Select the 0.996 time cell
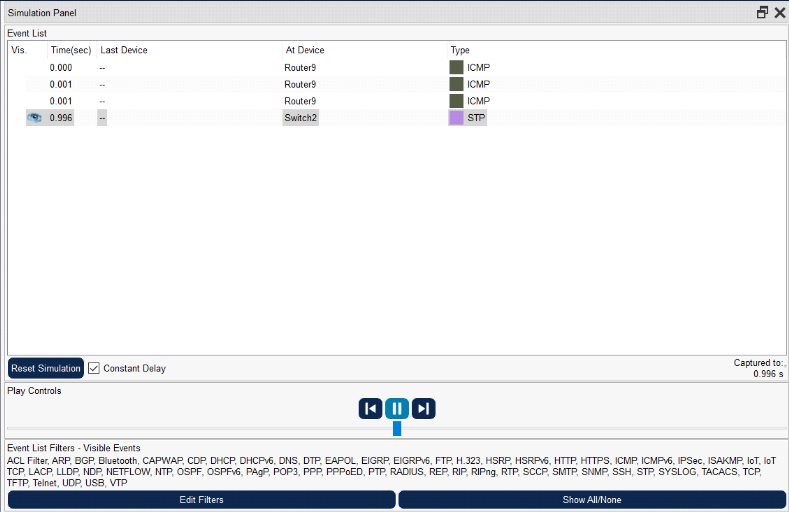789x512 pixels. coord(61,118)
